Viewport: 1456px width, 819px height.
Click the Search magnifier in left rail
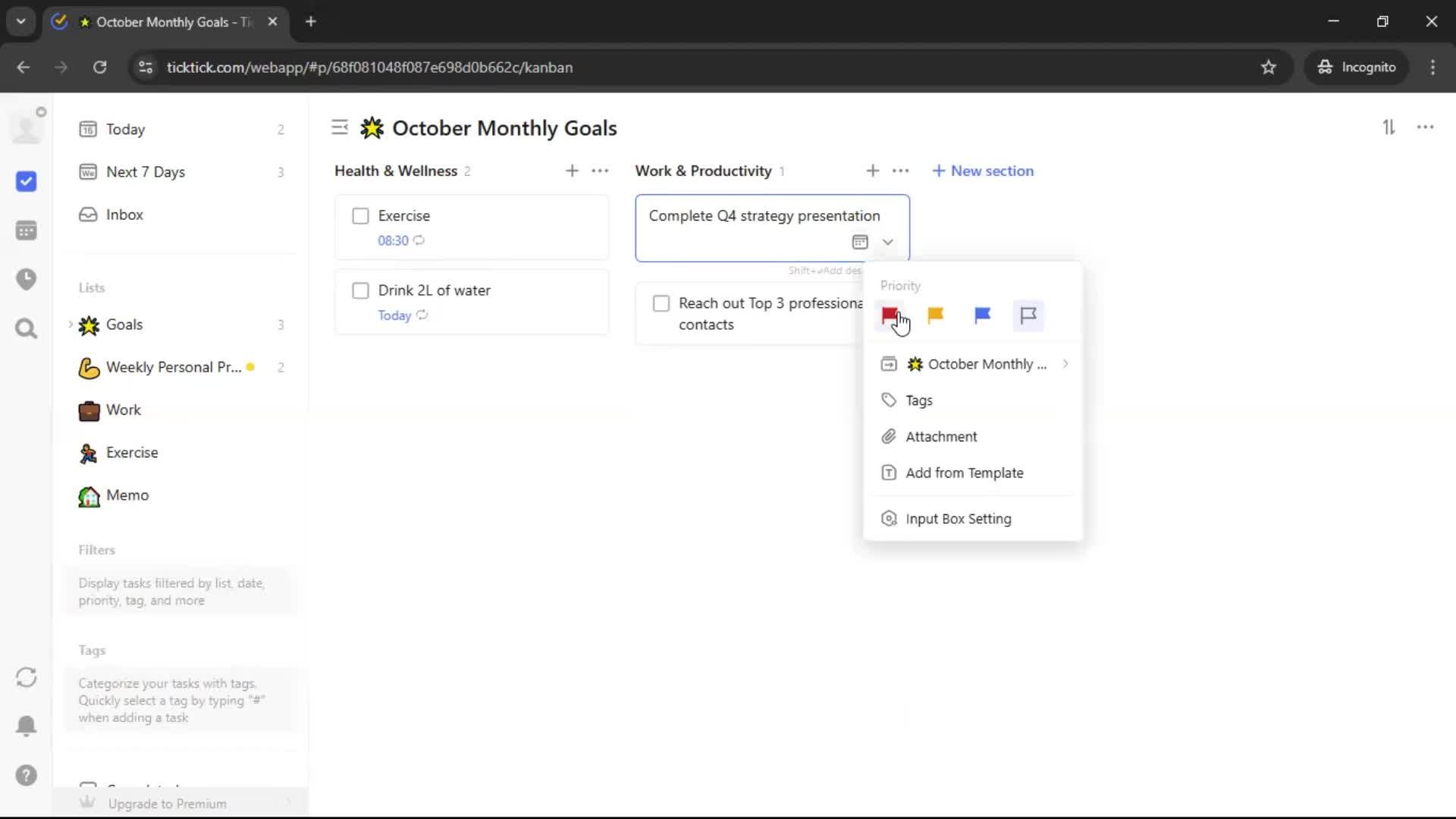pos(27,328)
